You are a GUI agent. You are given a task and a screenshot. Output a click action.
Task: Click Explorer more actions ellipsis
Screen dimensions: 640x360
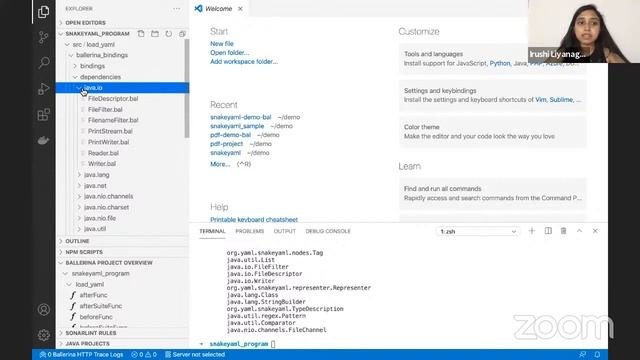click(x=176, y=9)
